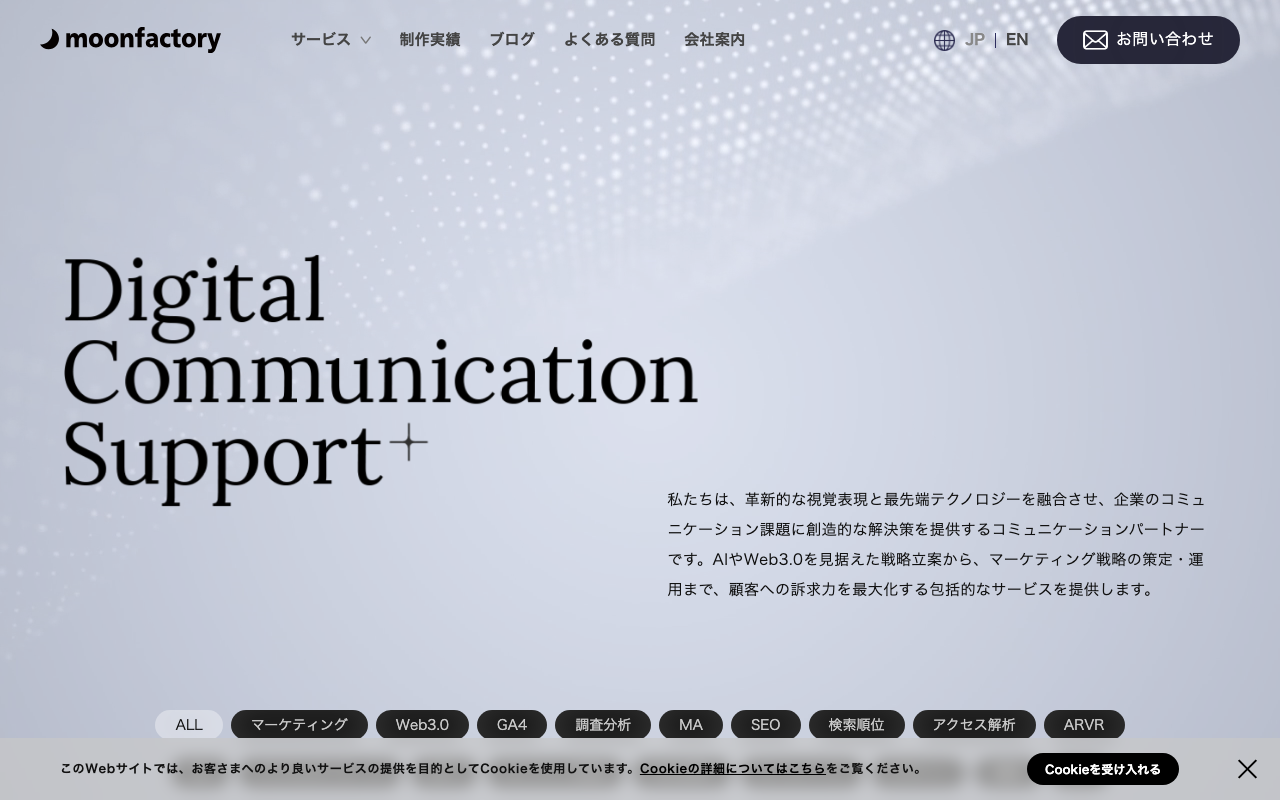Filter by 調査分析 tag

click(x=603, y=725)
